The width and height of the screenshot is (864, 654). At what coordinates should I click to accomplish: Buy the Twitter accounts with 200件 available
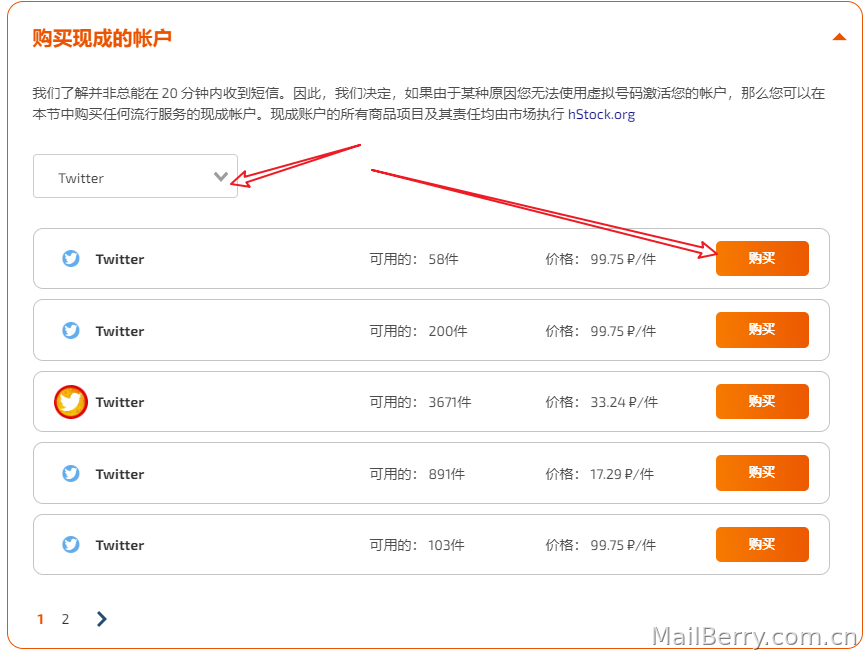click(762, 330)
